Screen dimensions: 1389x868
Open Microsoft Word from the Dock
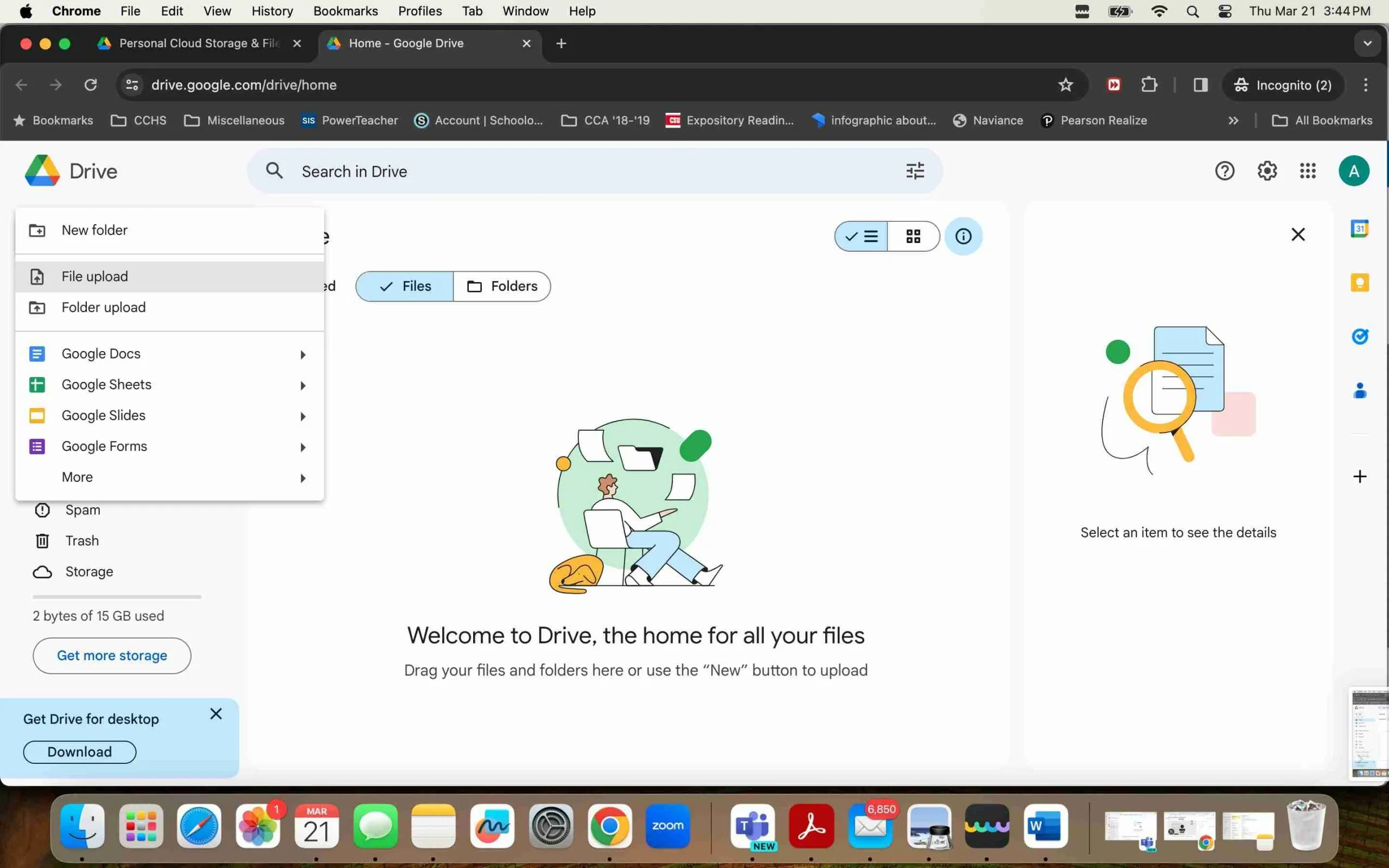pos(1045,826)
